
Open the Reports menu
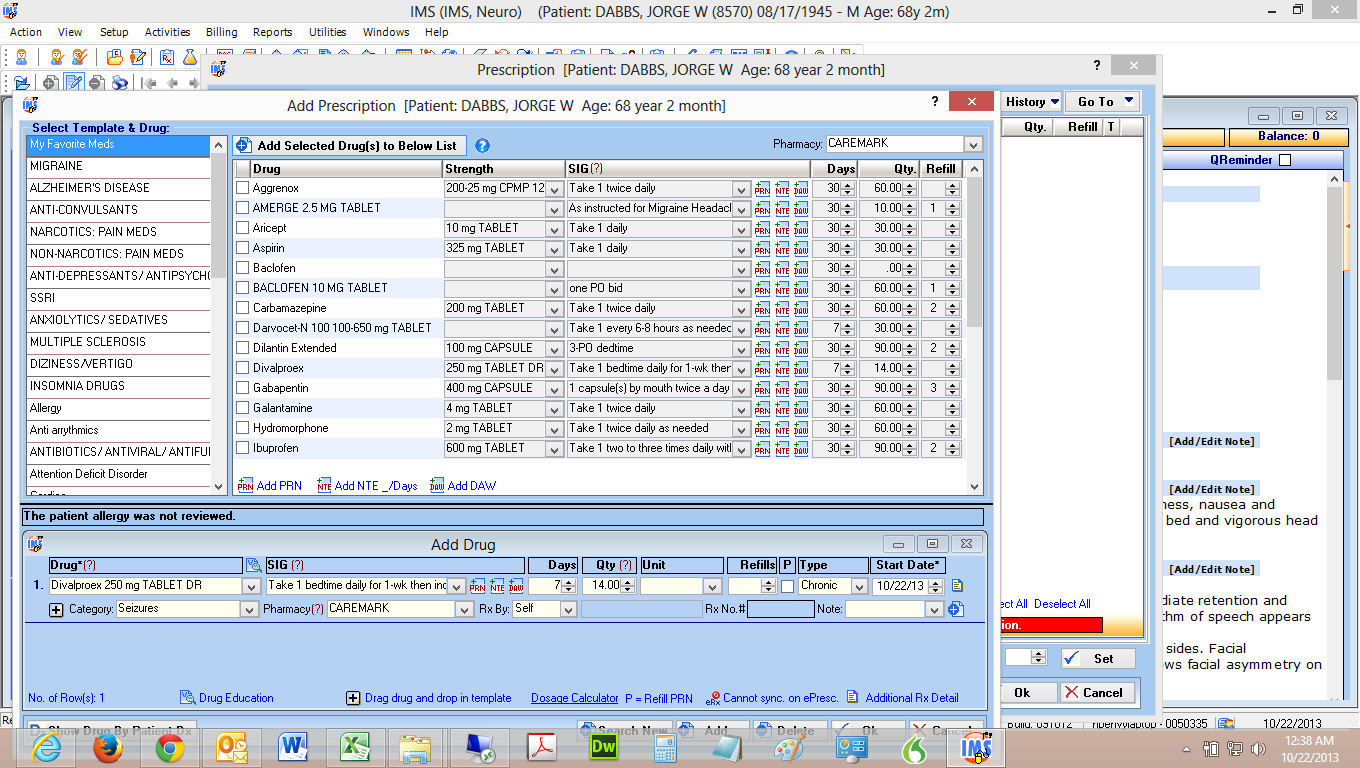[272, 32]
